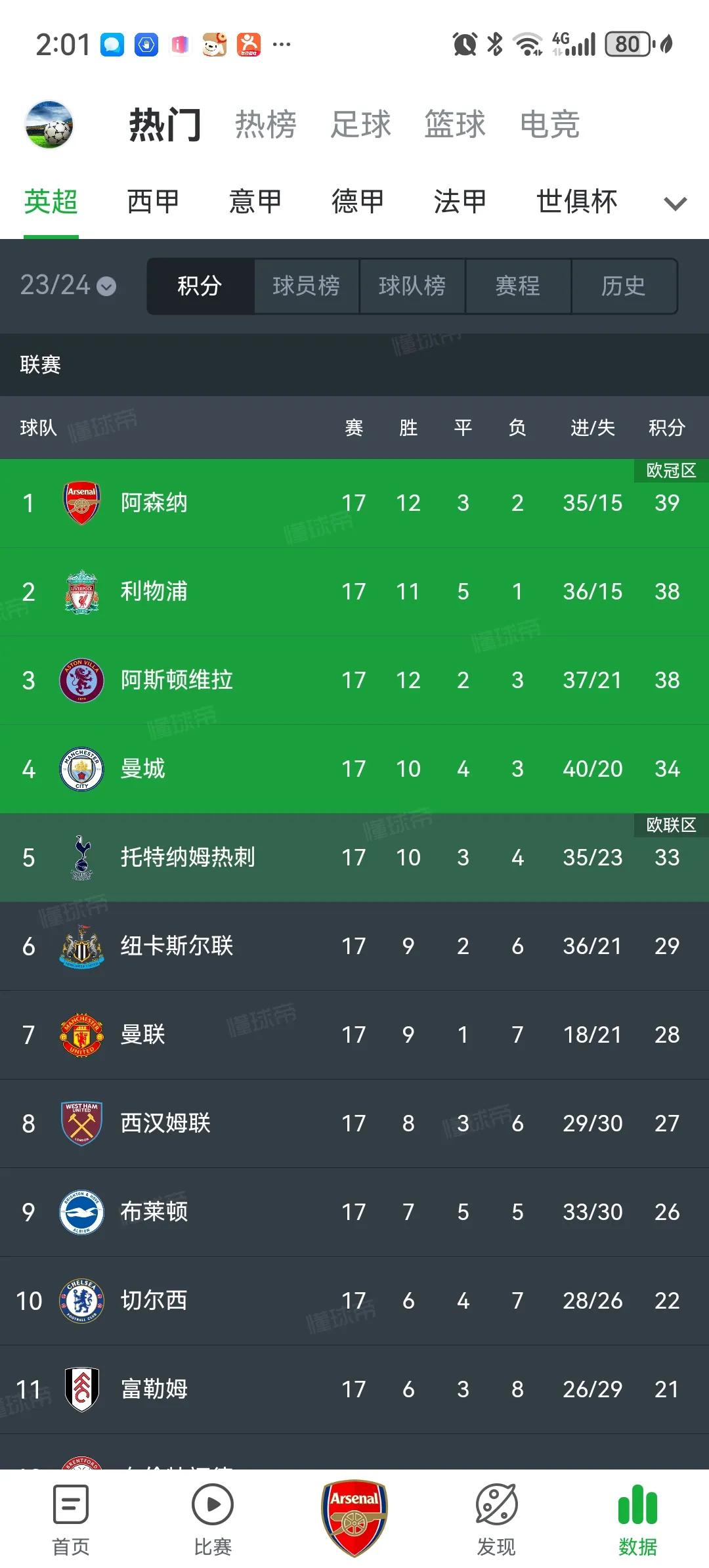Open the 赛程 schedule view
This screenshot has width=709, height=1568.
pyautogui.click(x=518, y=286)
